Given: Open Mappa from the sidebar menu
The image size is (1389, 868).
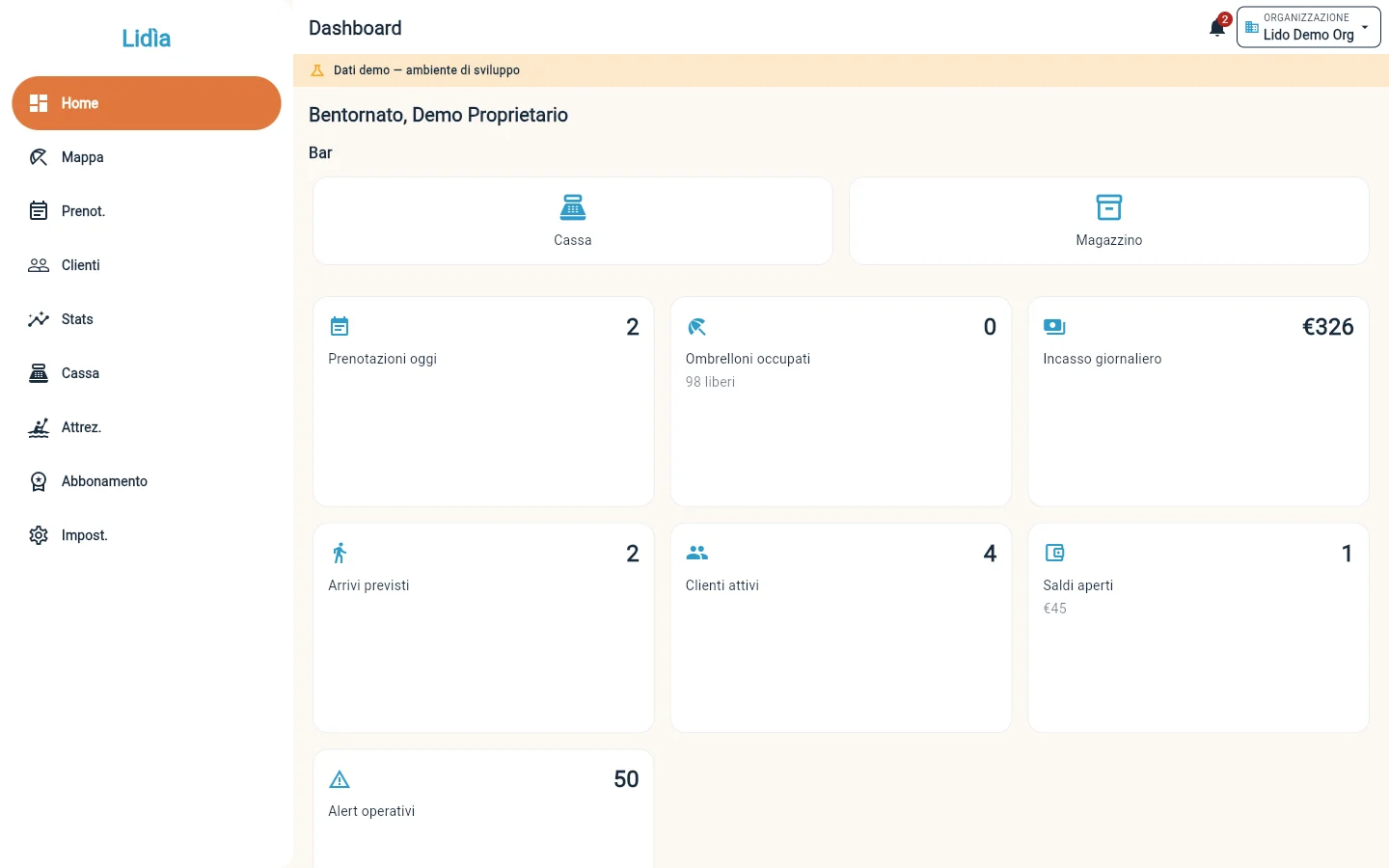Looking at the screenshot, I should (147, 157).
